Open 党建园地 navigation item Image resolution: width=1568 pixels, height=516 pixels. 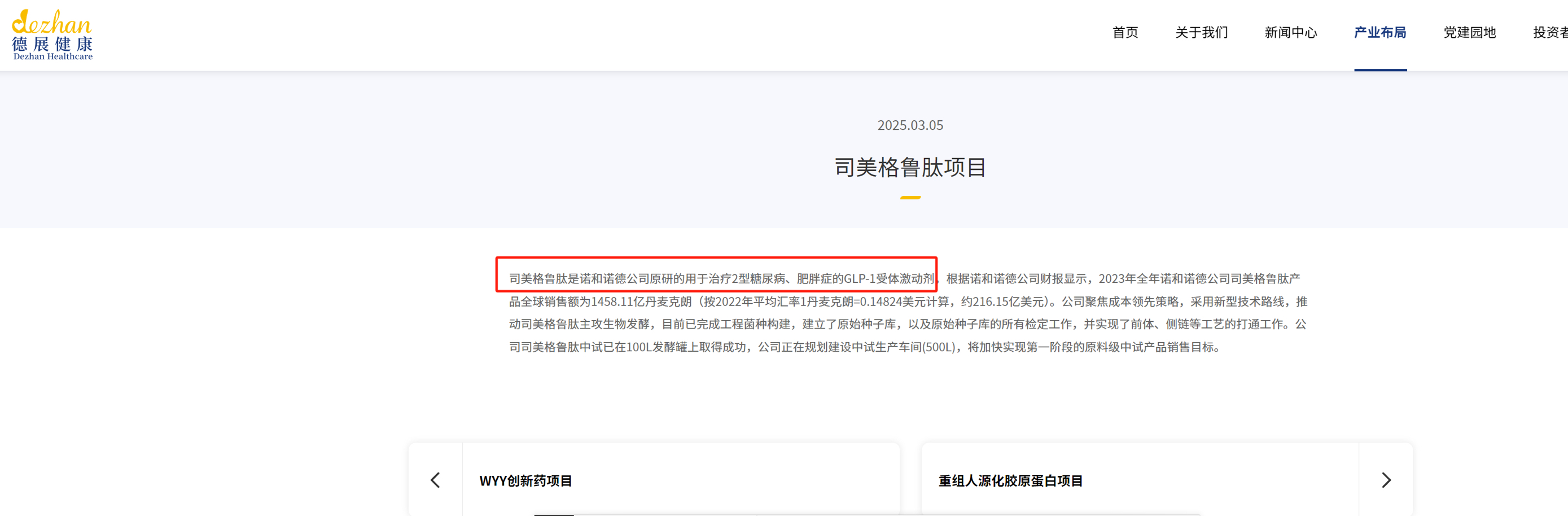coord(1469,32)
